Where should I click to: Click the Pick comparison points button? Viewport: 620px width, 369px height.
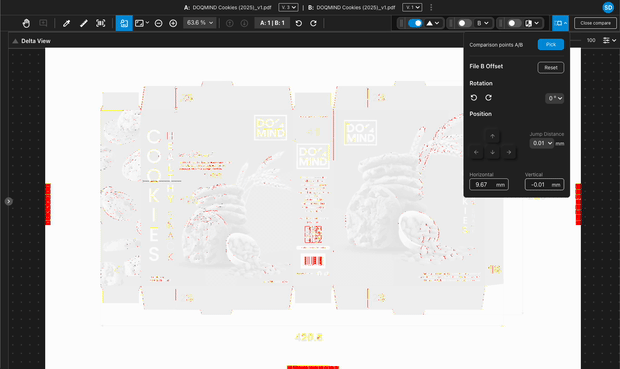551,44
